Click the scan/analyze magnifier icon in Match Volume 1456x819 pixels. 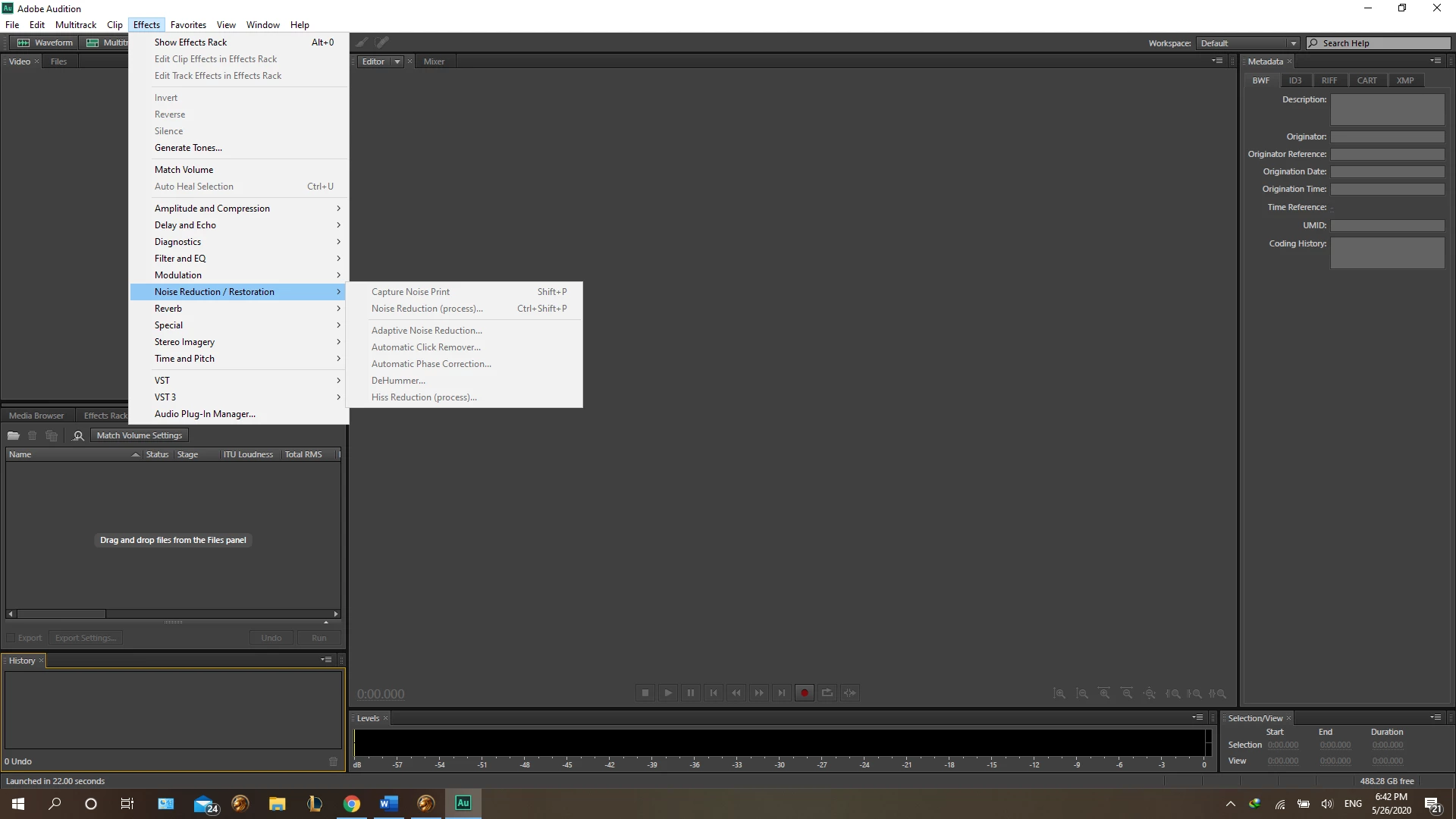pos(78,435)
